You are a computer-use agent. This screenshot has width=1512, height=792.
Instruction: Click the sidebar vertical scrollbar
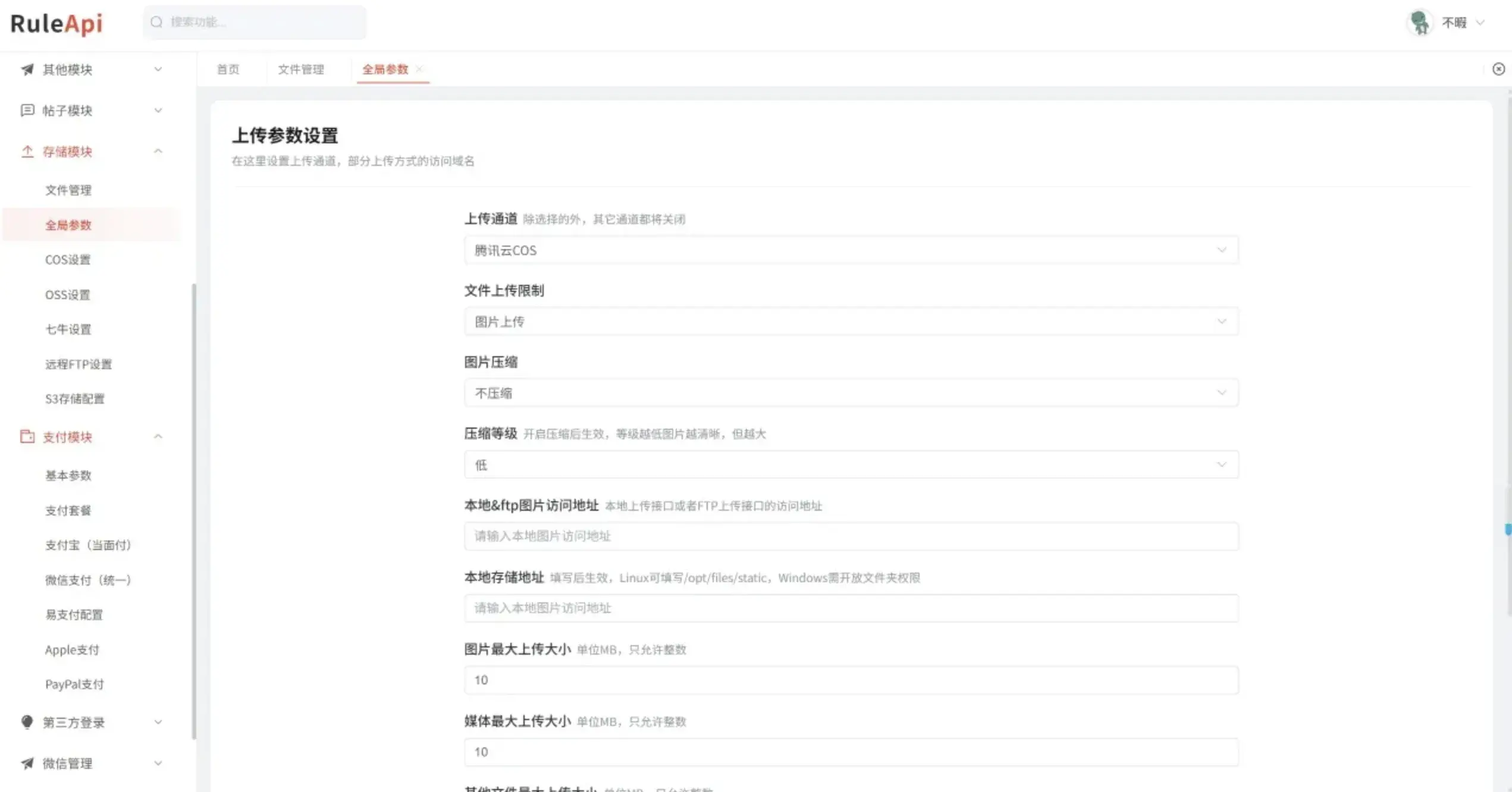click(x=194, y=511)
